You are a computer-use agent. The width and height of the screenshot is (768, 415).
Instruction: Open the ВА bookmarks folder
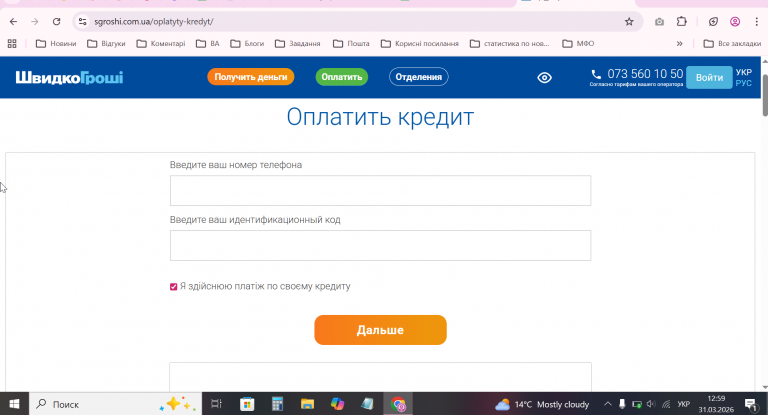point(208,44)
